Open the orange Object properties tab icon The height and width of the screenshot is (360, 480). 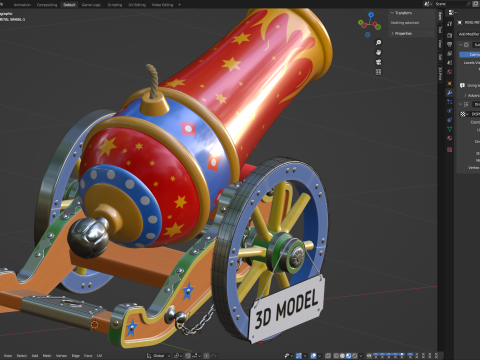point(449,83)
